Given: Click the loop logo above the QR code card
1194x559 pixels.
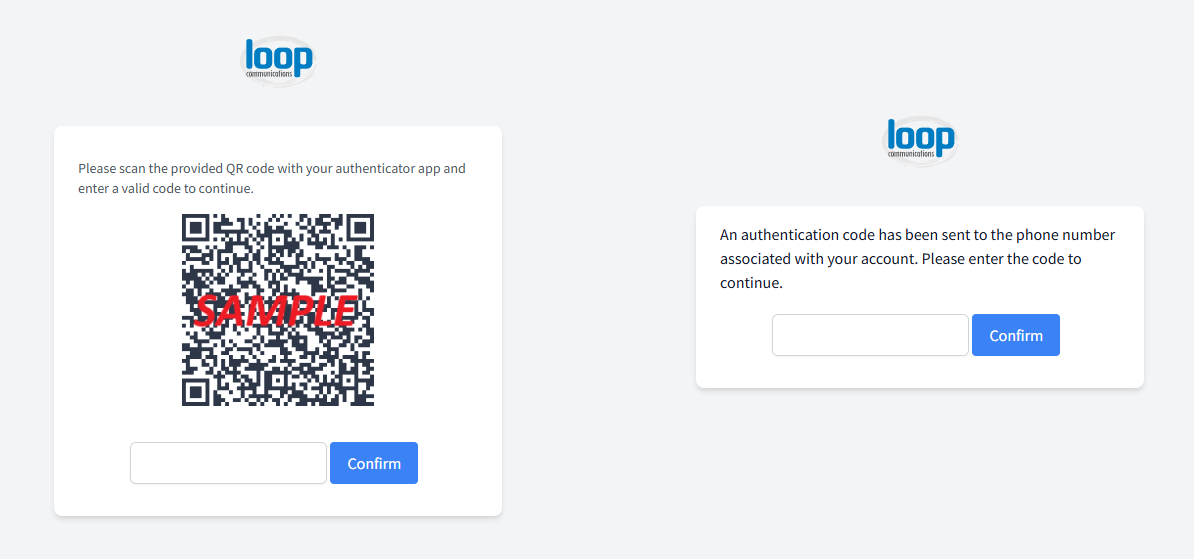Looking at the screenshot, I should point(278,61).
